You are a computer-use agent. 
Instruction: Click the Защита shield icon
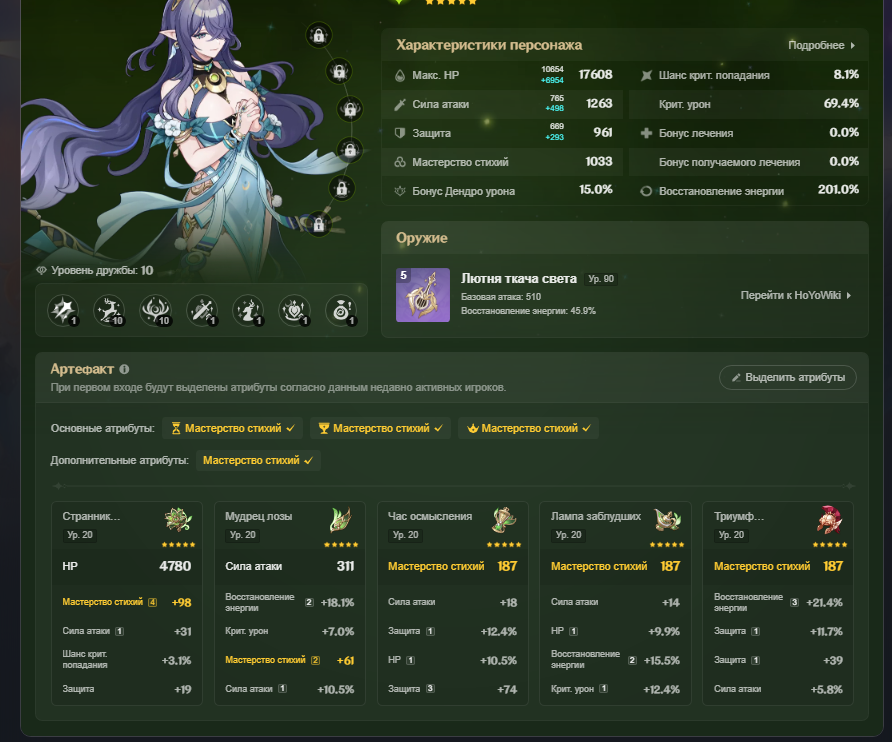point(400,133)
